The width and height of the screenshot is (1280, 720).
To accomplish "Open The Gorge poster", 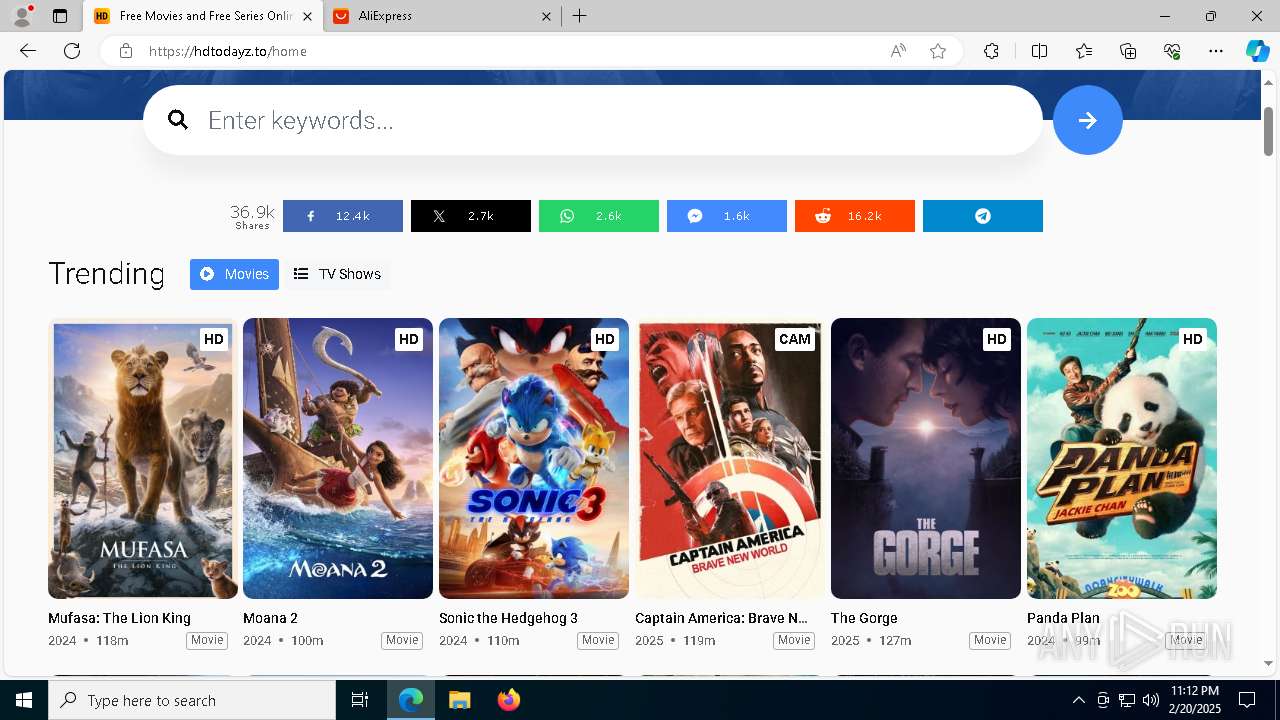I will 926,458.
